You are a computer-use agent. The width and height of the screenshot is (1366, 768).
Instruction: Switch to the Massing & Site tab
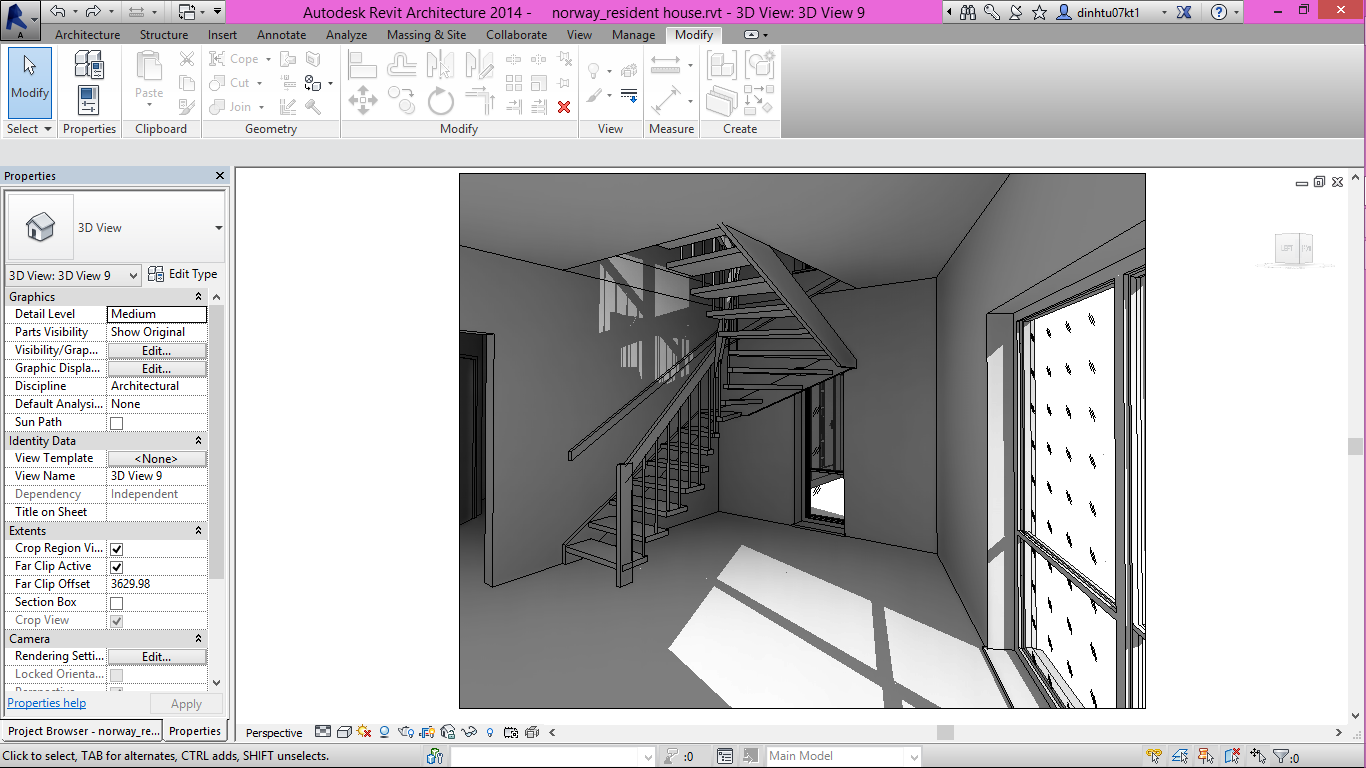[426, 35]
